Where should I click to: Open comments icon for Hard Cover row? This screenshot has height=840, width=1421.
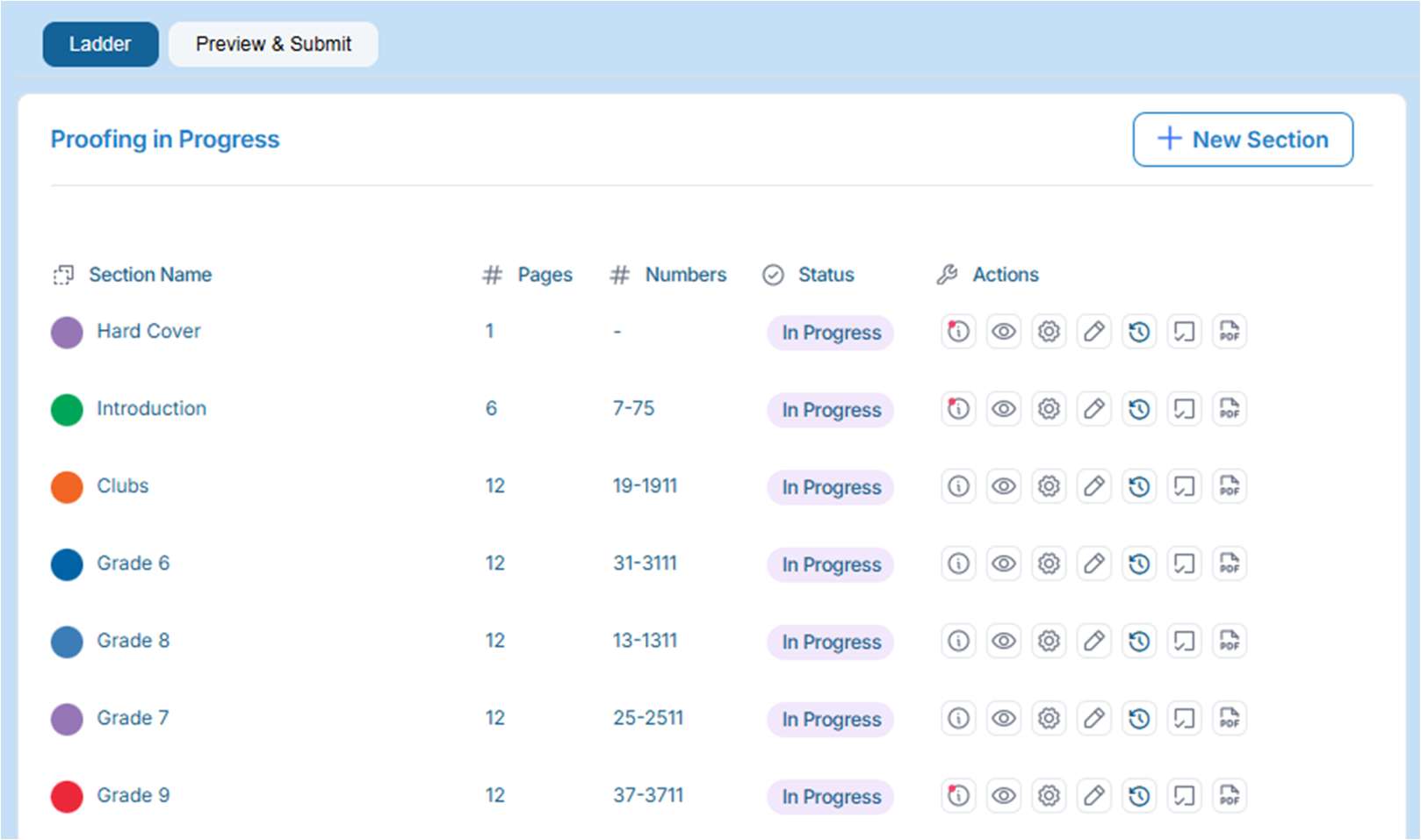(1185, 332)
